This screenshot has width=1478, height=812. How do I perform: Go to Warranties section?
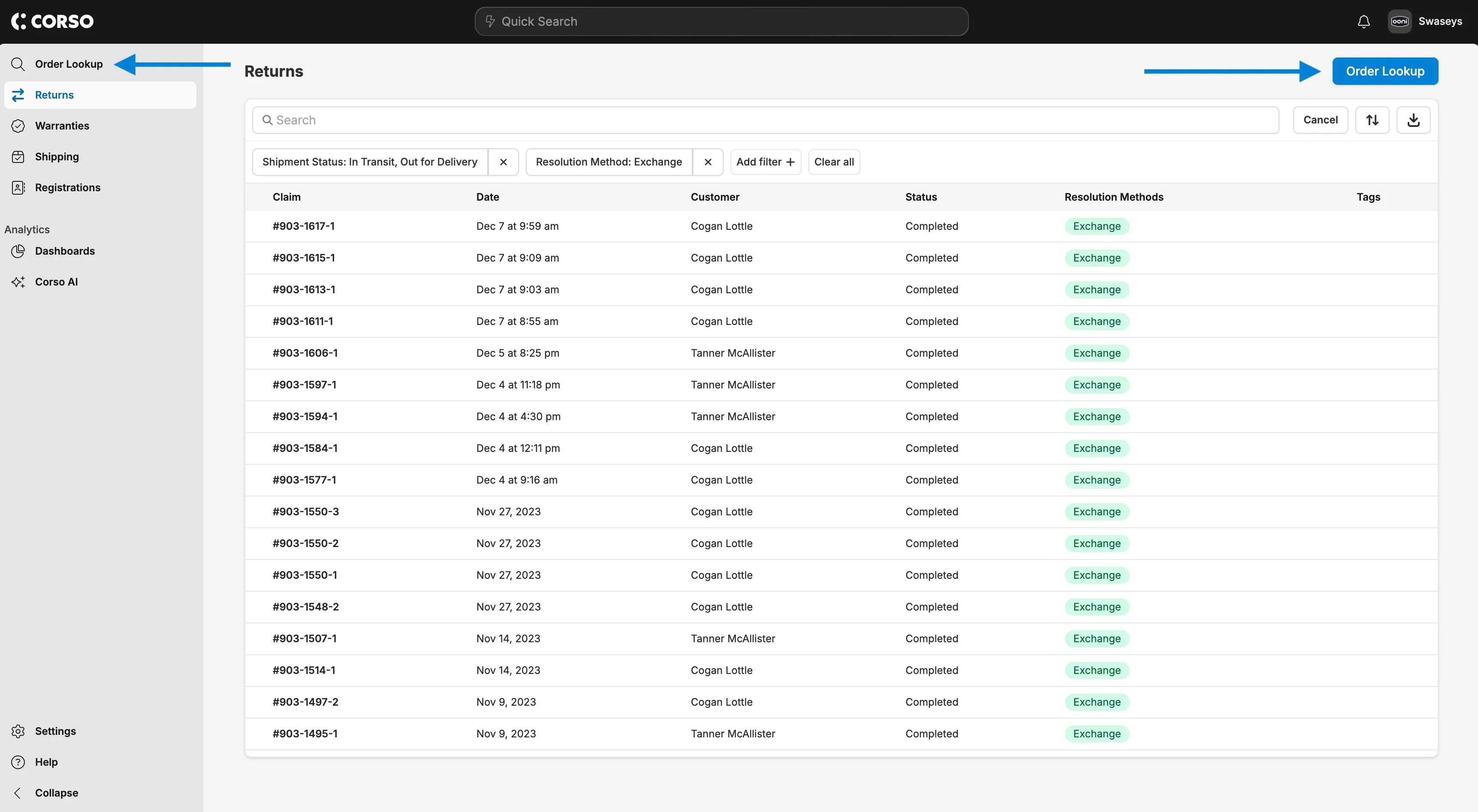(x=100, y=126)
